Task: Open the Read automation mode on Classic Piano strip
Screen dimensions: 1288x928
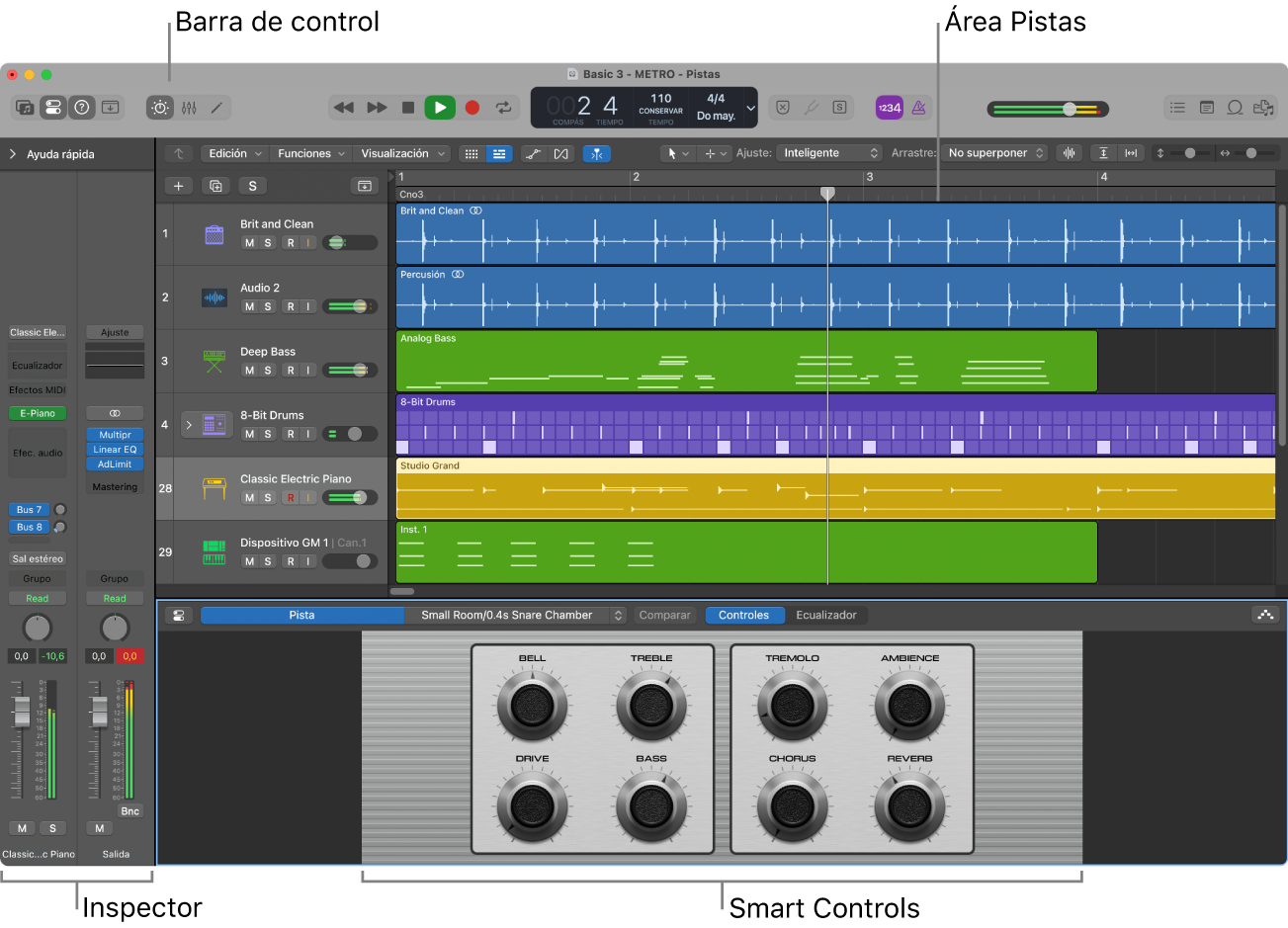Action: tap(37, 598)
